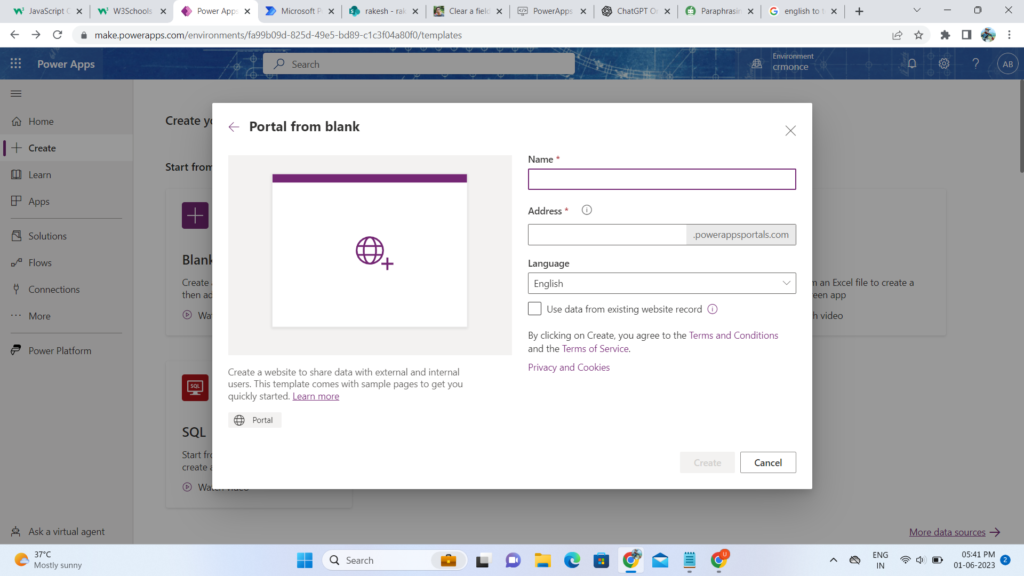
Task: Open Apps in sidebar
Action: [x=67, y=201]
